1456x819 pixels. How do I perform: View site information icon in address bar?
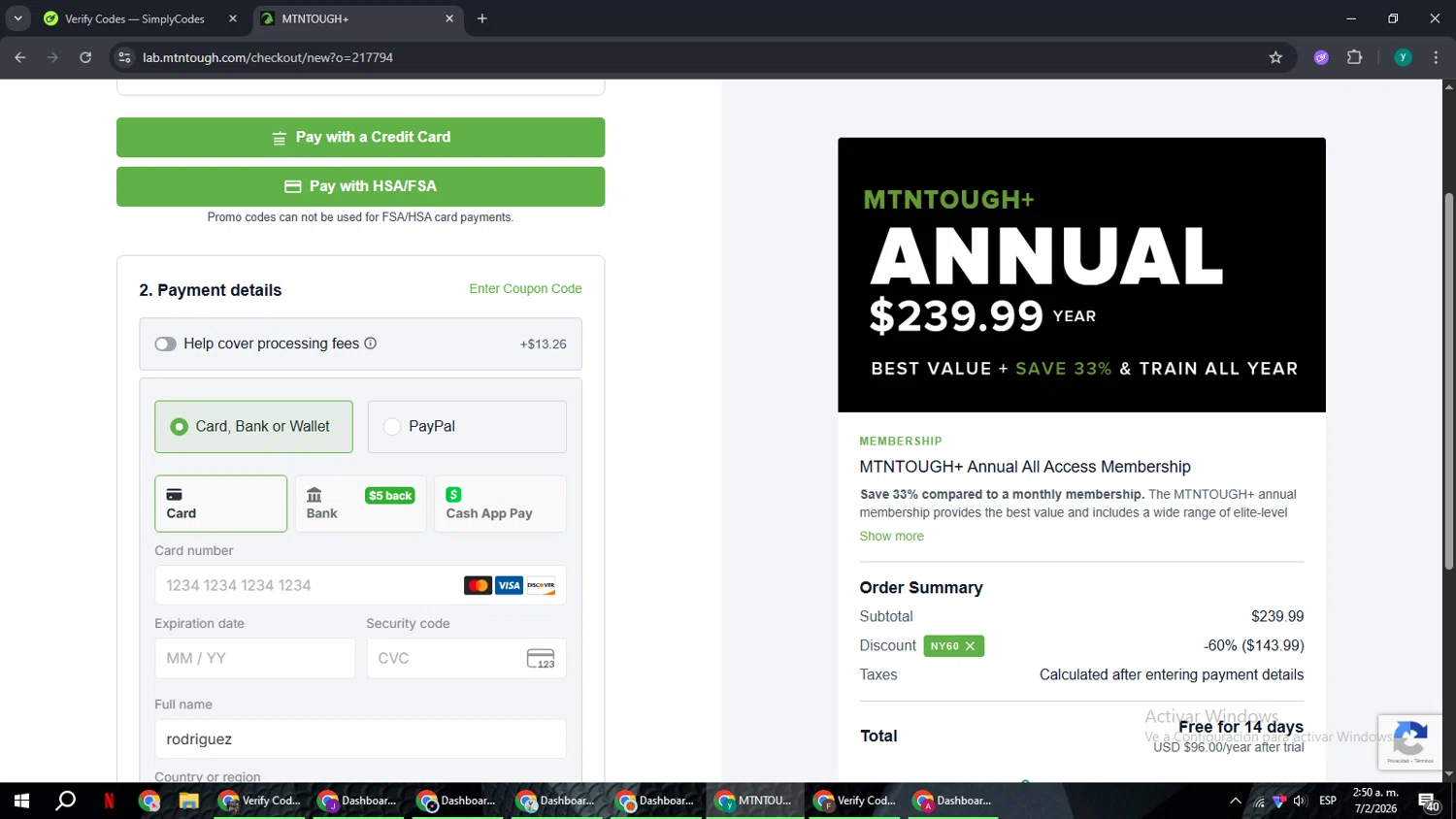[x=124, y=57]
